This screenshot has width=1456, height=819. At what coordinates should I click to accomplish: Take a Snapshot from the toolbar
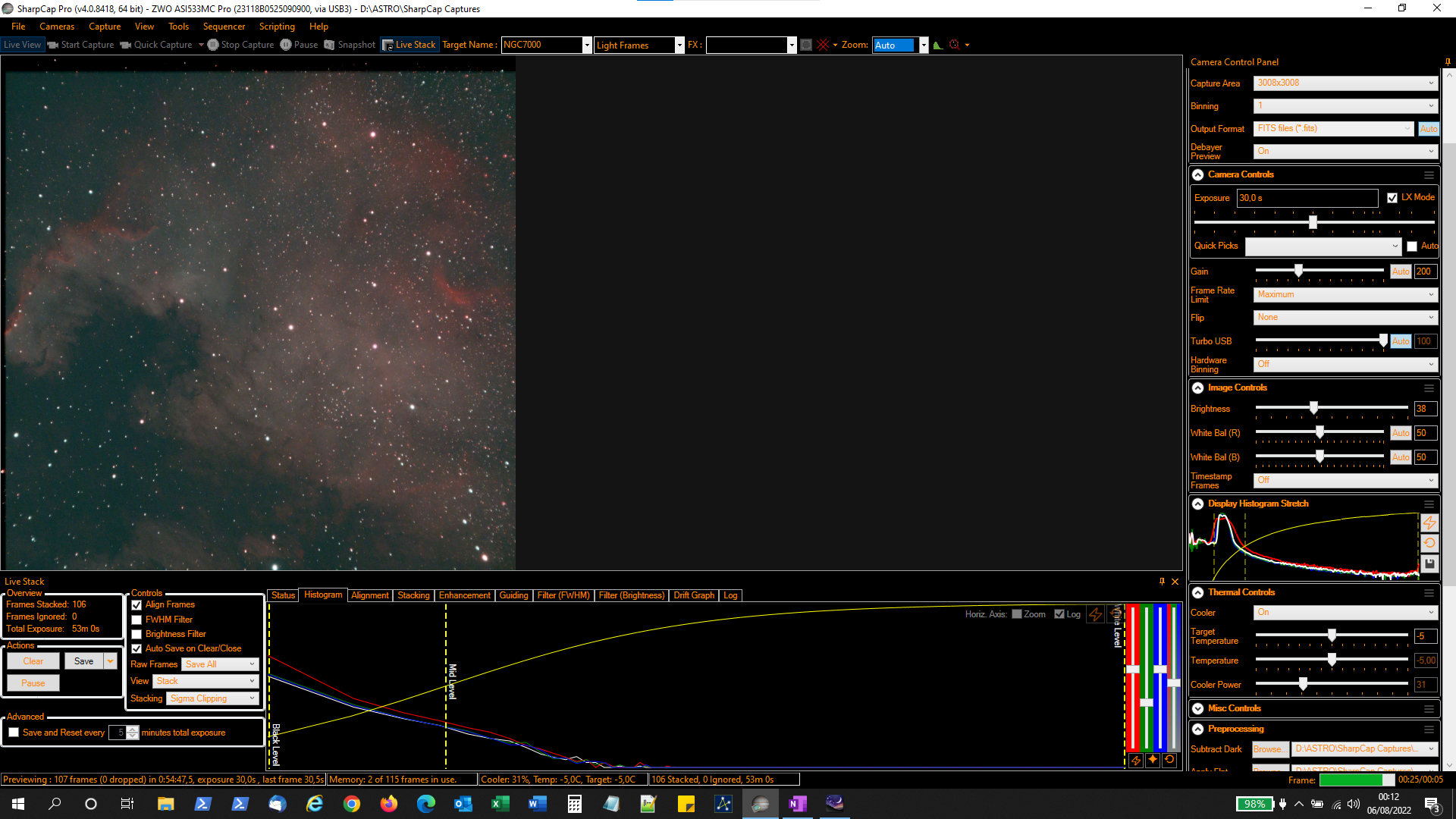(x=350, y=45)
